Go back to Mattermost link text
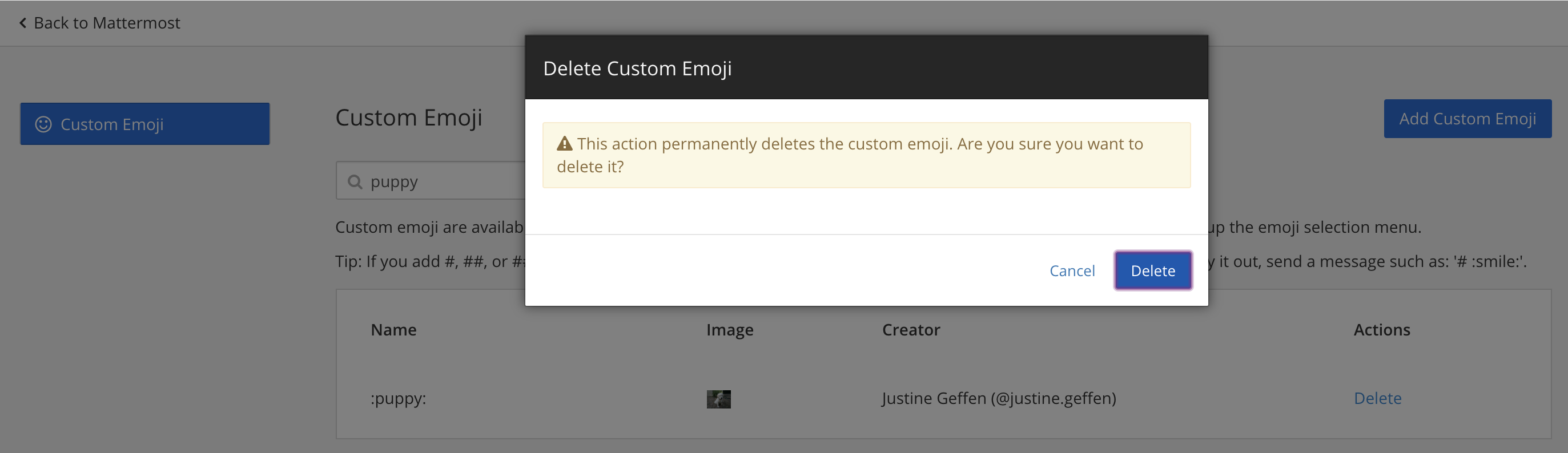The image size is (1568, 453). pyautogui.click(x=107, y=23)
